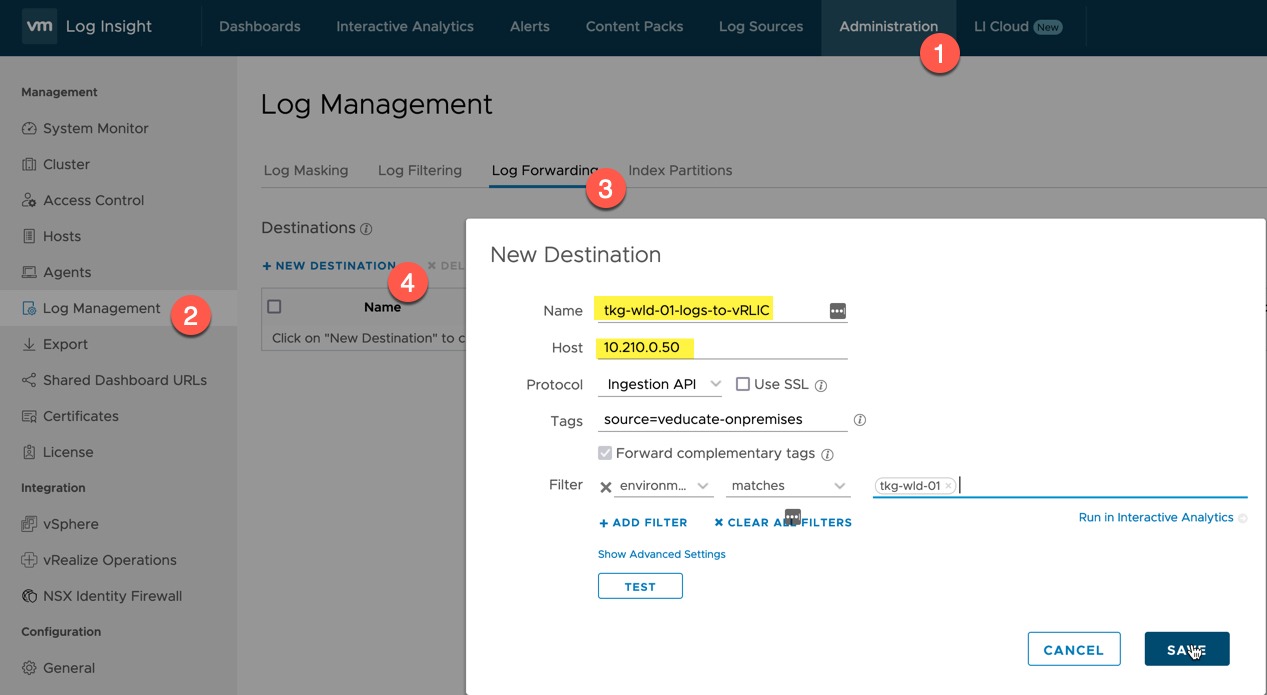The image size is (1267, 695).
Task: Open the matches operator dropdown
Action: [788, 486]
